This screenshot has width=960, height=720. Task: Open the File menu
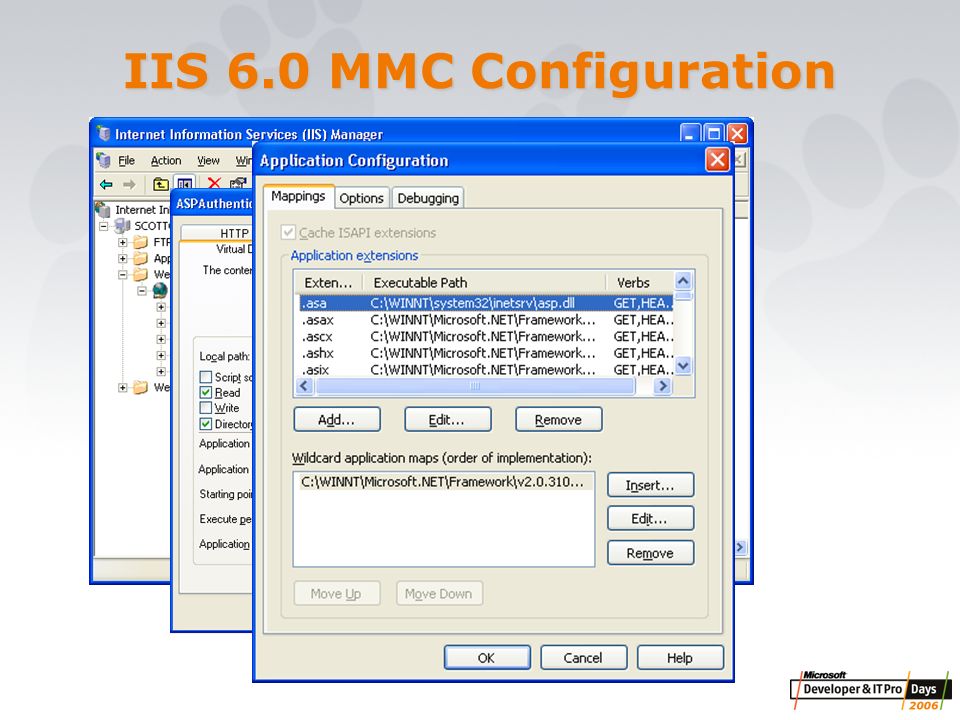tap(127, 160)
